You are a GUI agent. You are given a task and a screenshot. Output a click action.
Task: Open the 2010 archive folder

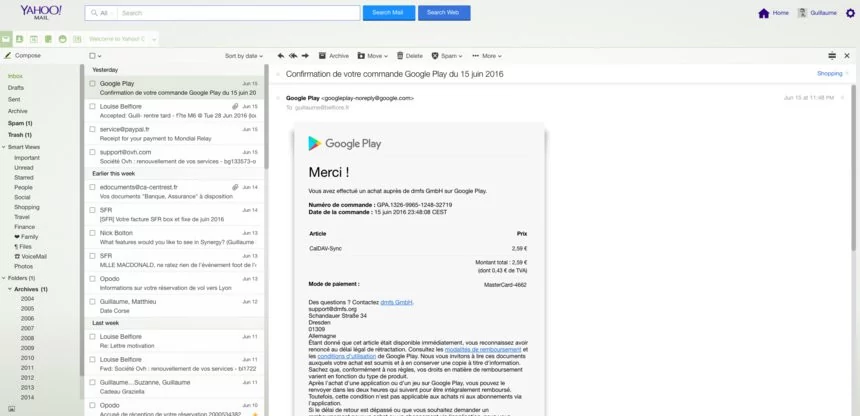(x=27, y=358)
